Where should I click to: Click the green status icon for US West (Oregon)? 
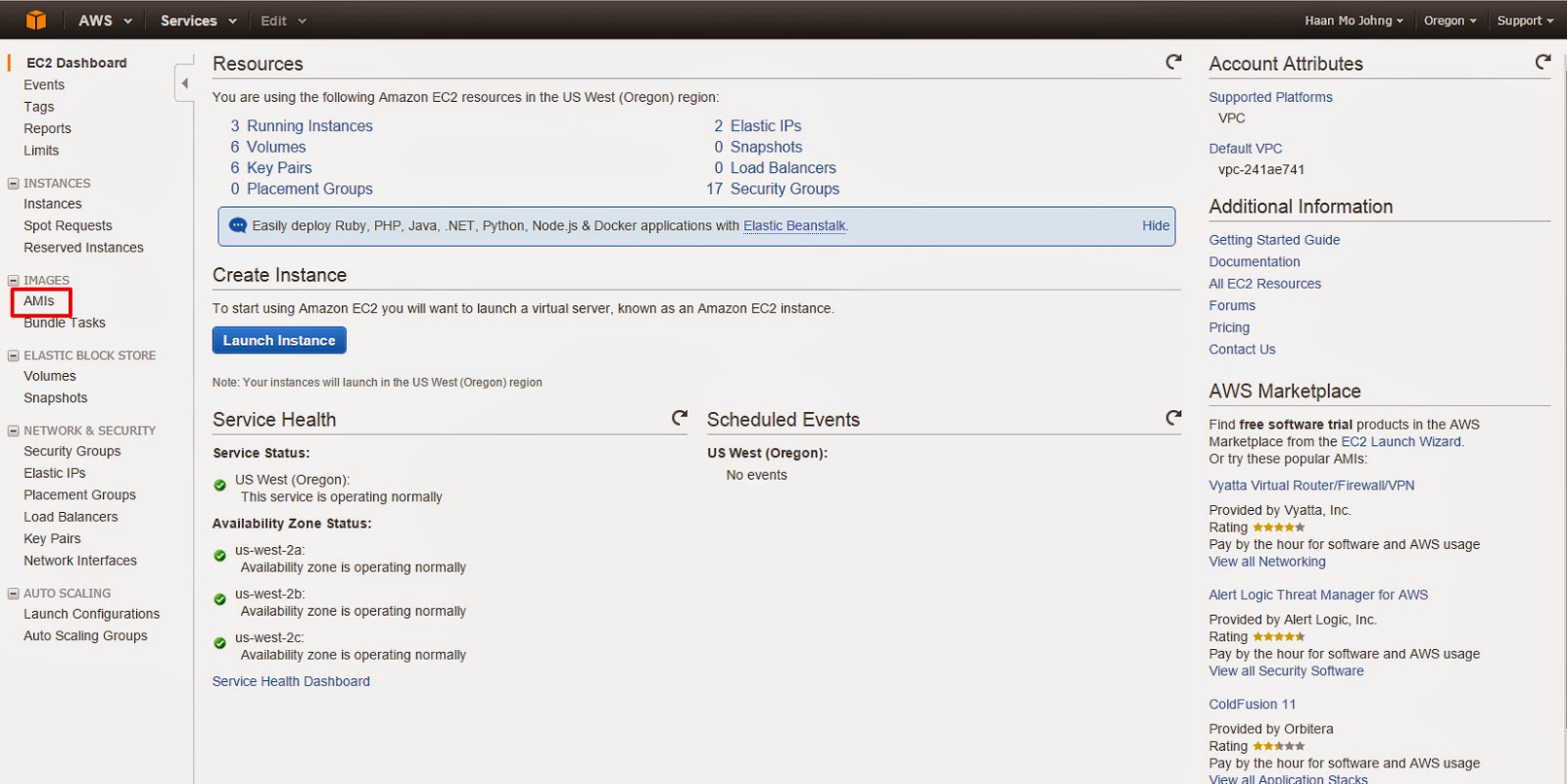(220, 484)
